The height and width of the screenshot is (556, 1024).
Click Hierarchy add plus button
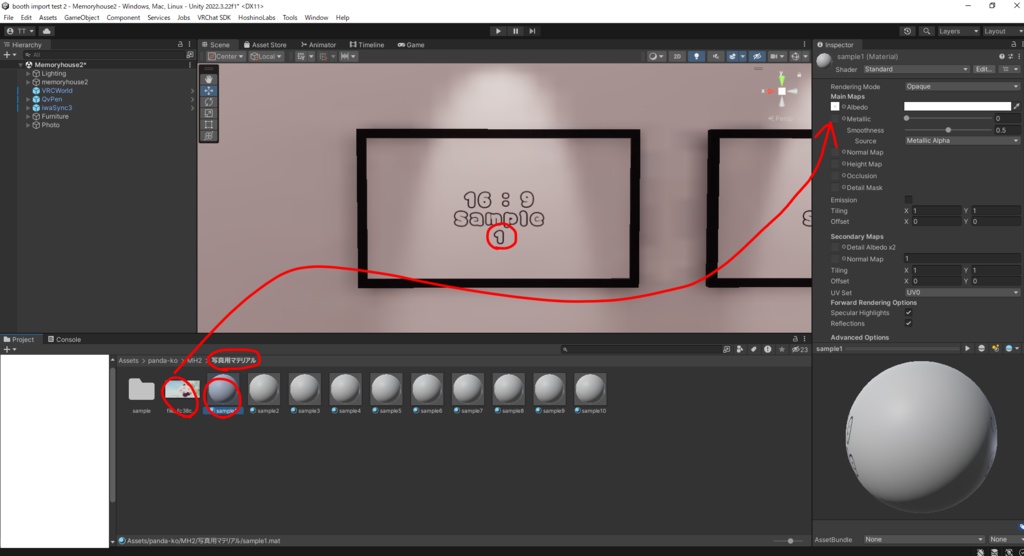tap(9, 55)
